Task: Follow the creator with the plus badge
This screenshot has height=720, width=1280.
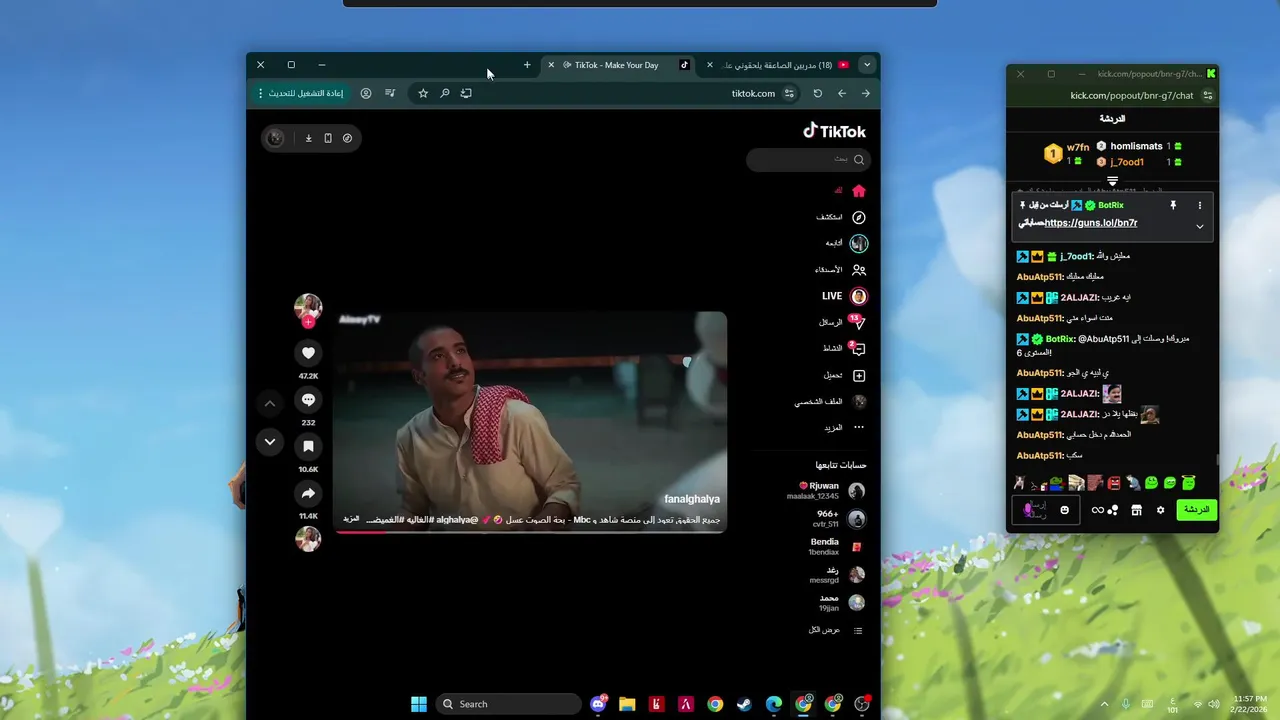Action: tap(308, 322)
